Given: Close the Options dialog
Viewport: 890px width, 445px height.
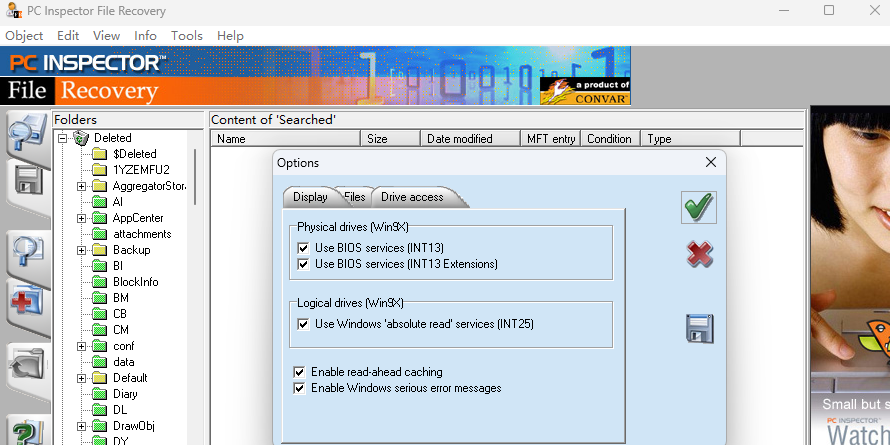Looking at the screenshot, I should [x=711, y=162].
